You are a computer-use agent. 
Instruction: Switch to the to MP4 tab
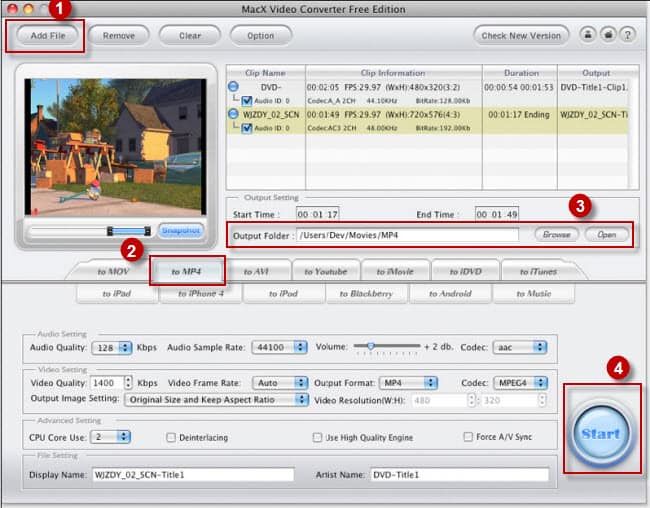[187, 271]
